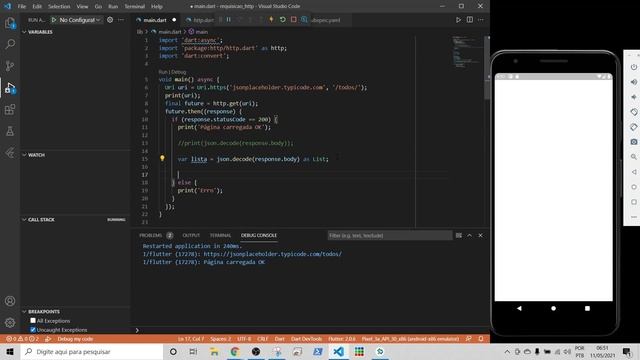Open the No Configurations debug dropdown
This screenshot has height=360, width=640.
tap(80, 20)
